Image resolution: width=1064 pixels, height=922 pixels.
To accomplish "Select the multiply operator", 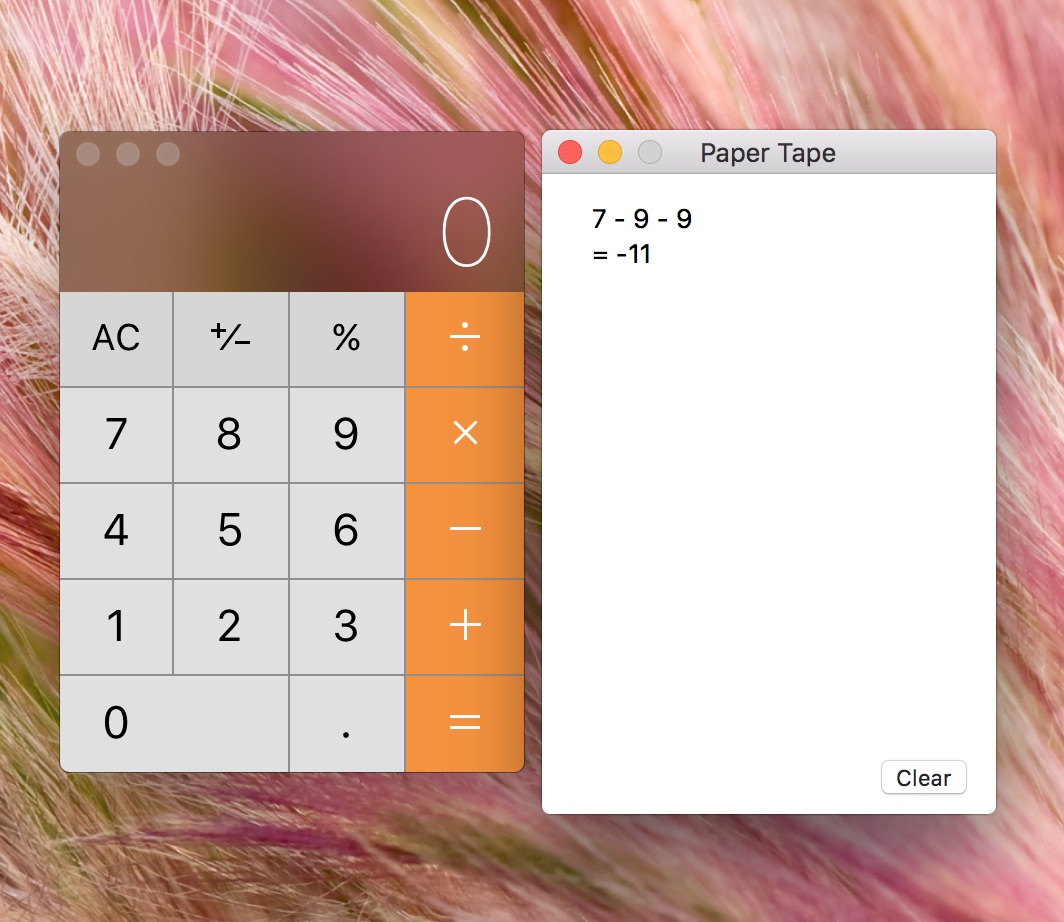I will (465, 435).
